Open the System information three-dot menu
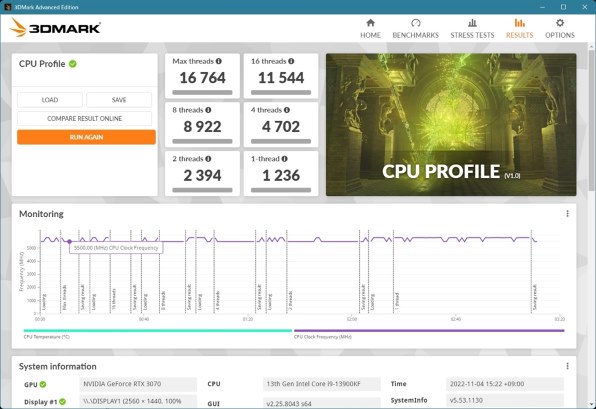Image resolution: width=596 pixels, height=409 pixels. (567, 366)
